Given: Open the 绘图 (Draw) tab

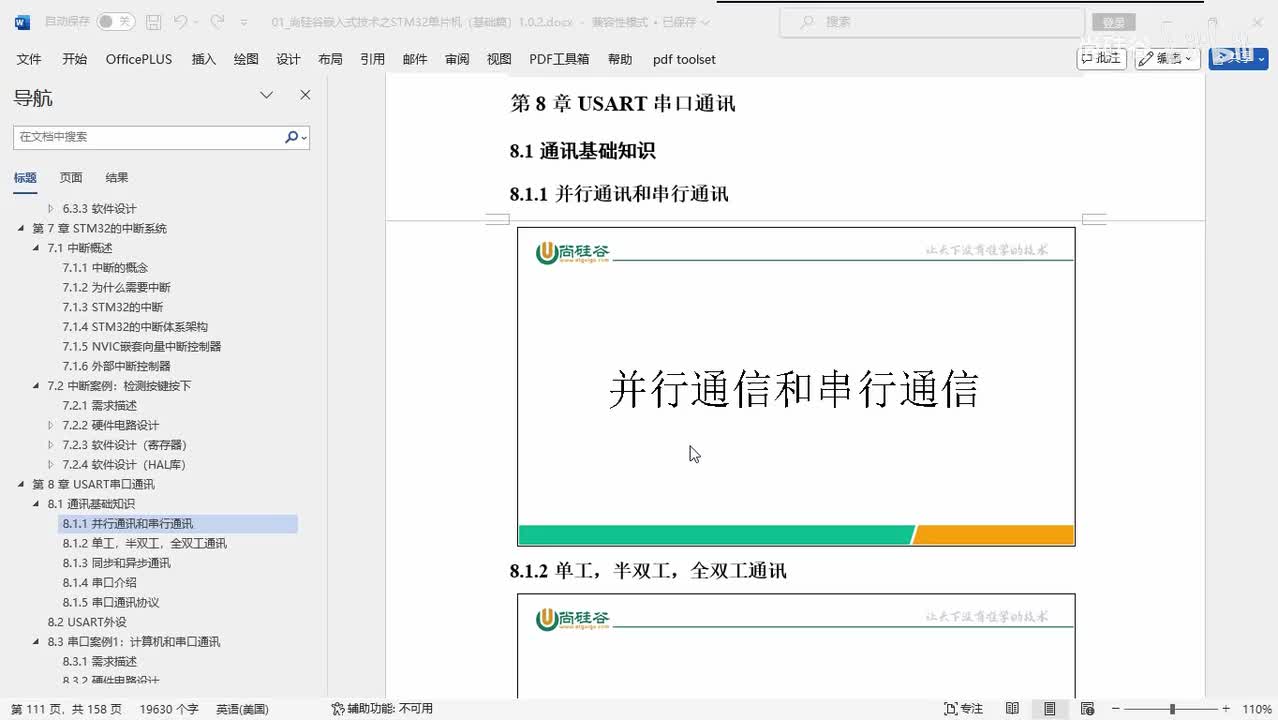Looking at the screenshot, I should (246, 59).
